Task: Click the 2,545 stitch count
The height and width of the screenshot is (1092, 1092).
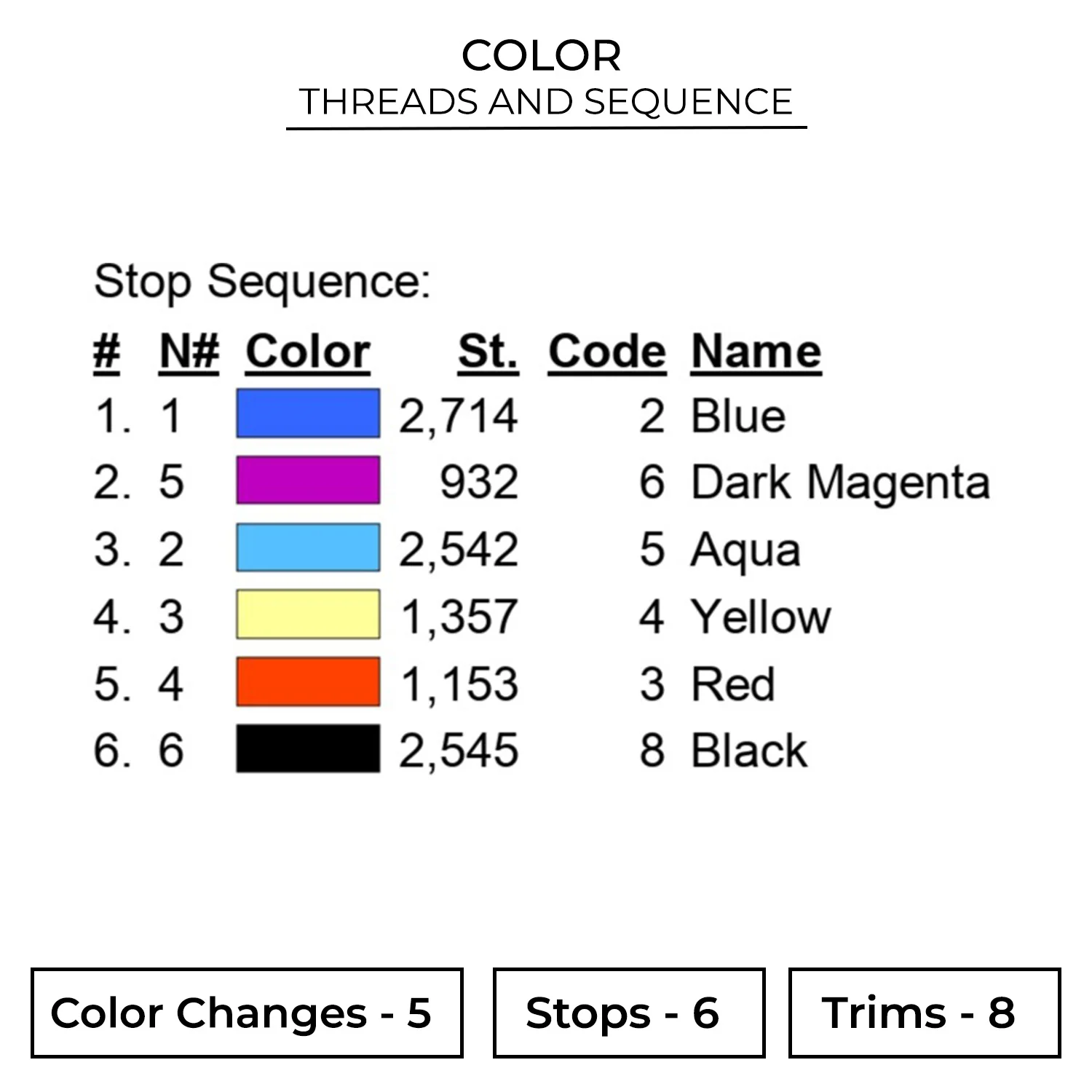Action: pos(458,751)
